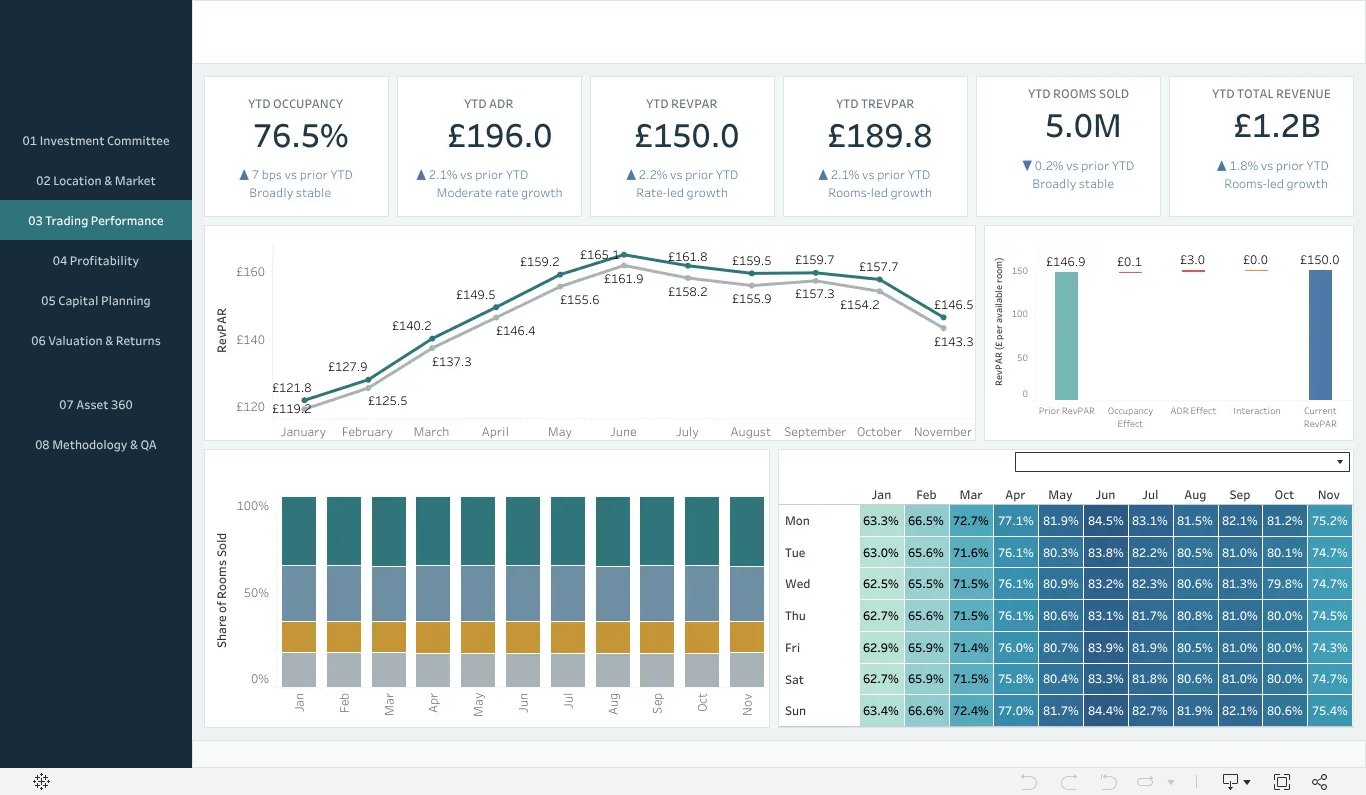1366x795 pixels.
Task: Click the Occupancy Effect £0.1 label
Action: [x=1130, y=262]
